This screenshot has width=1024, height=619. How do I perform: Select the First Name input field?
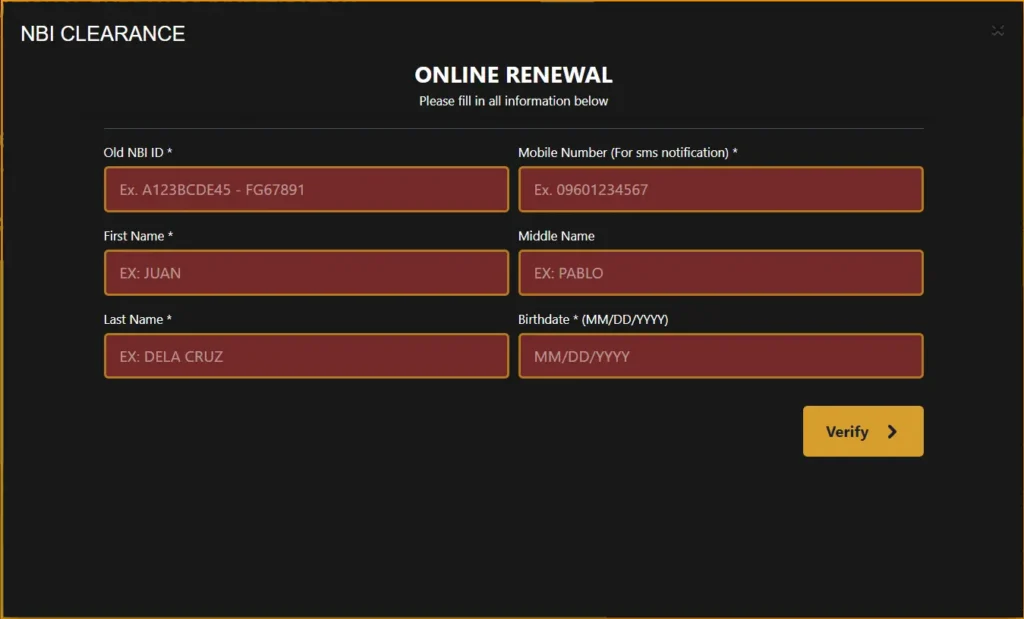coord(305,272)
